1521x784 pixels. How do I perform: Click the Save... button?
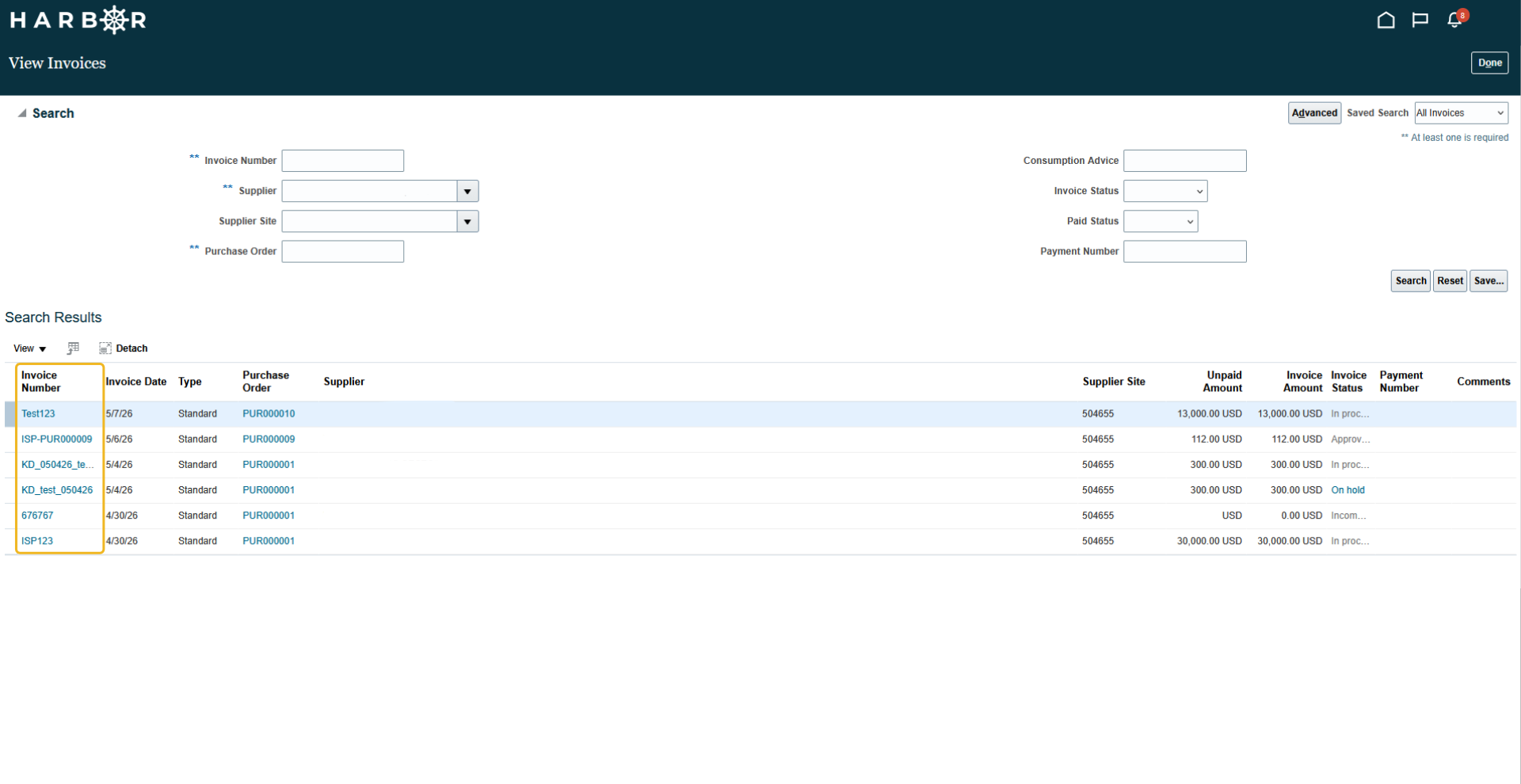point(1489,281)
